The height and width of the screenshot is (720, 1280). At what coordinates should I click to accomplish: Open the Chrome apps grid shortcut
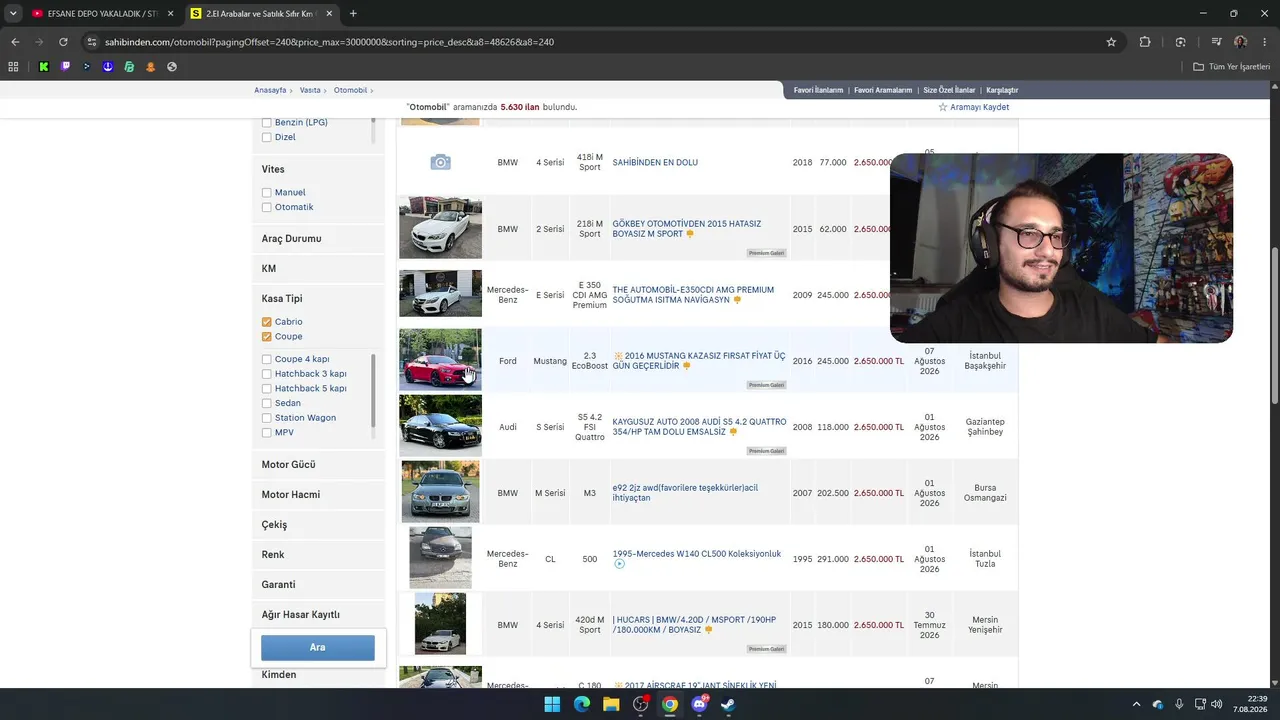click(x=13, y=67)
